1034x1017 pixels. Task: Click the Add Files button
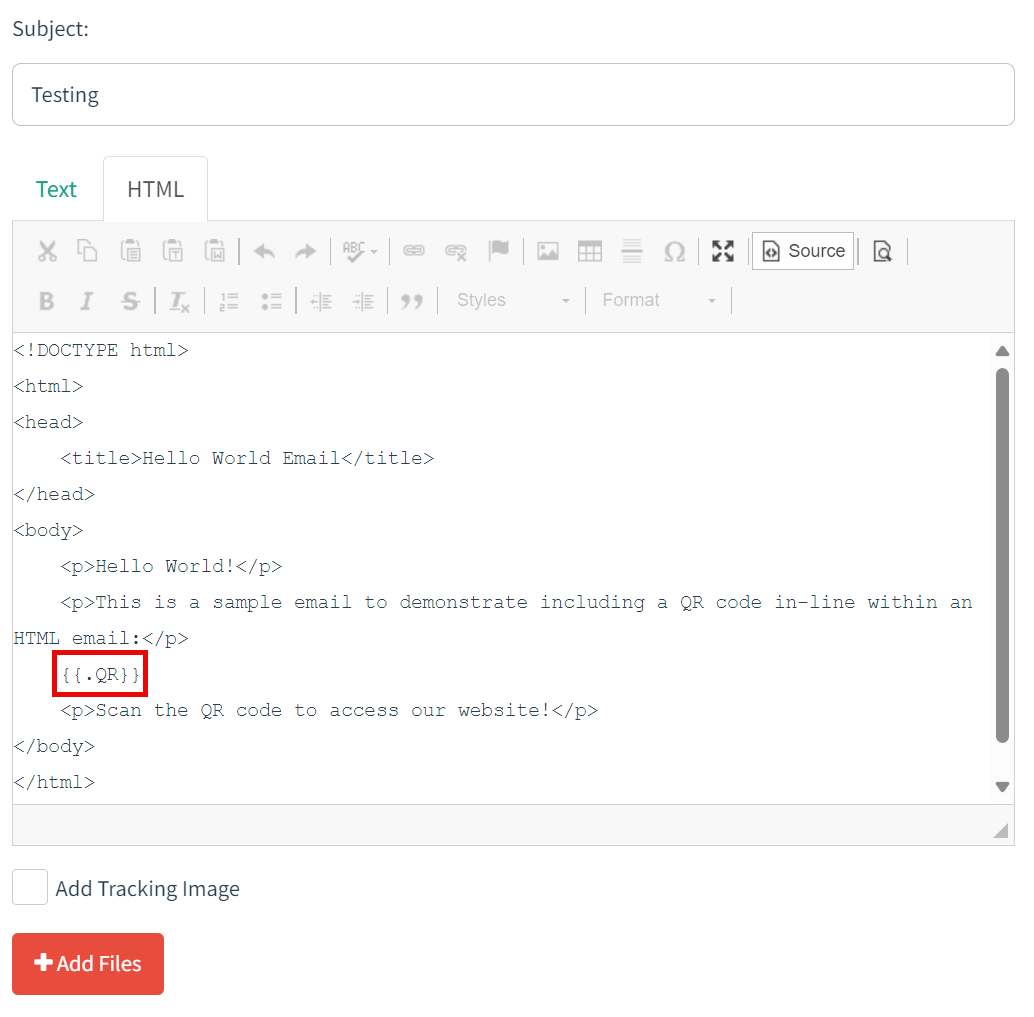coord(88,964)
